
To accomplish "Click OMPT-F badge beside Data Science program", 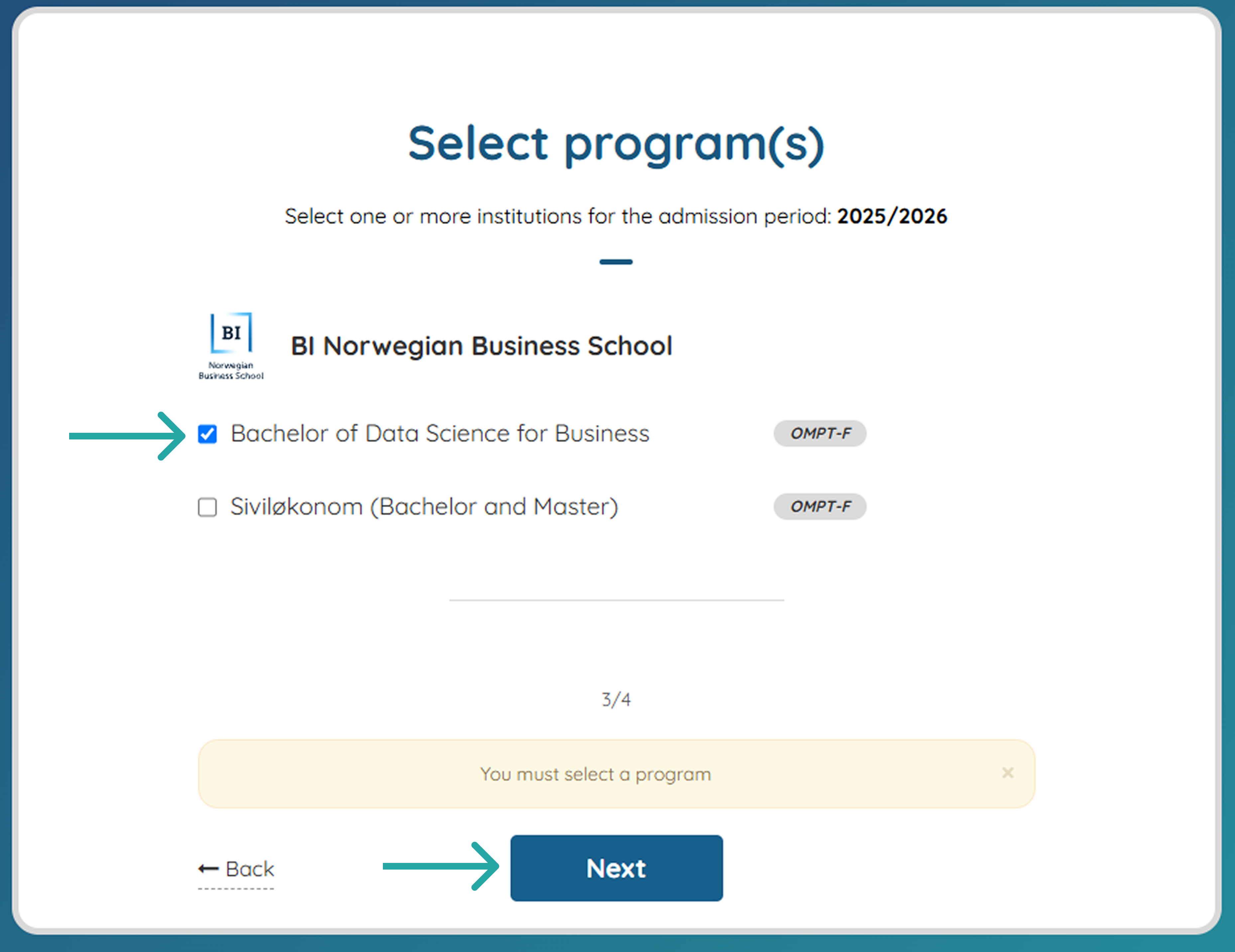I will 819,433.
